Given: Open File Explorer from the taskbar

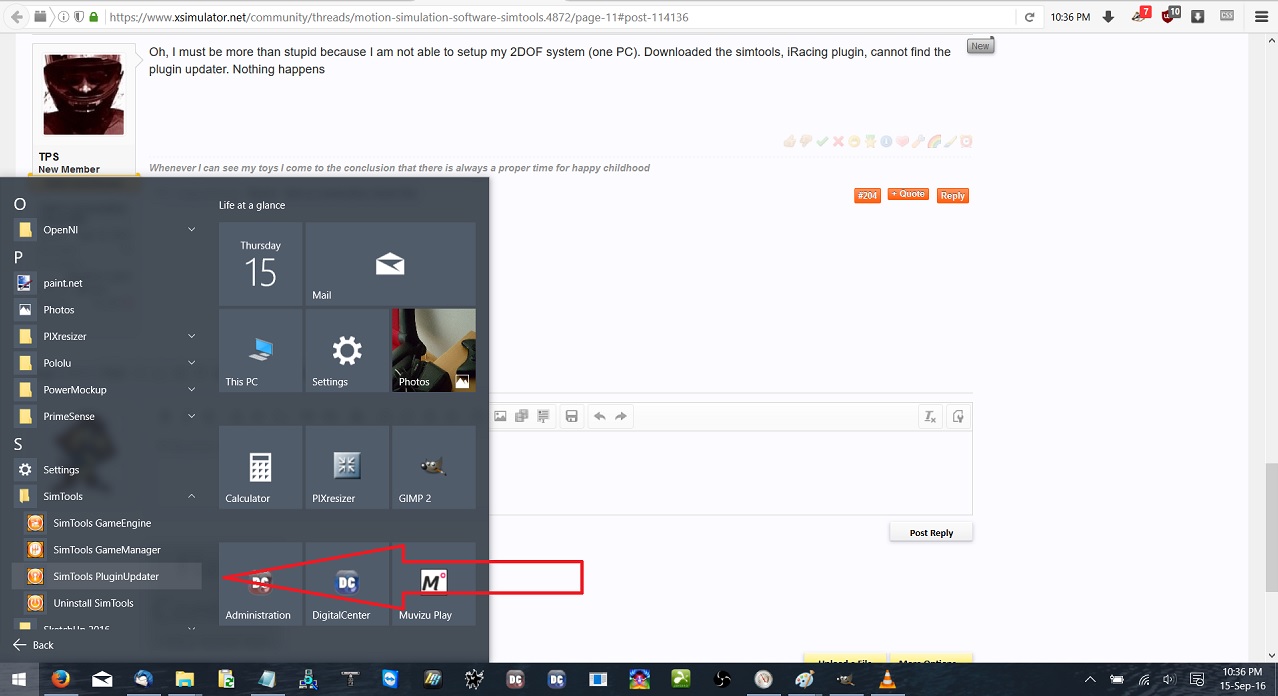Looking at the screenshot, I should tap(184, 680).
